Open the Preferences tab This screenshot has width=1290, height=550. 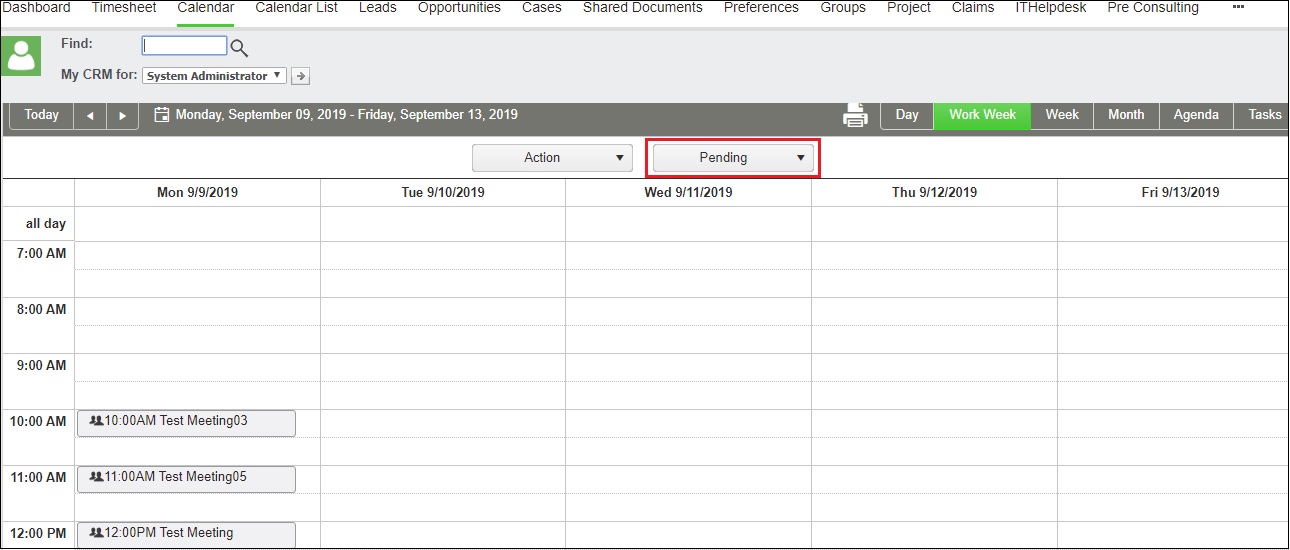pyautogui.click(x=761, y=8)
